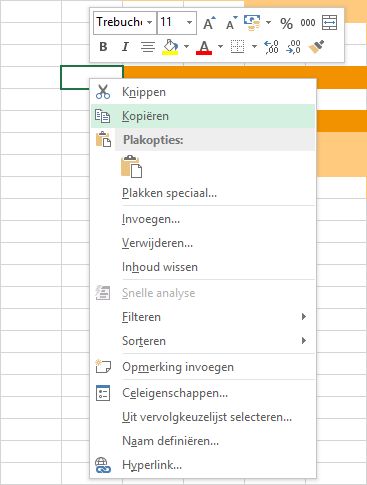Viewport: 367px width, 485px height.
Task: Select Inhoud wissen
Action: [x=203, y=267]
